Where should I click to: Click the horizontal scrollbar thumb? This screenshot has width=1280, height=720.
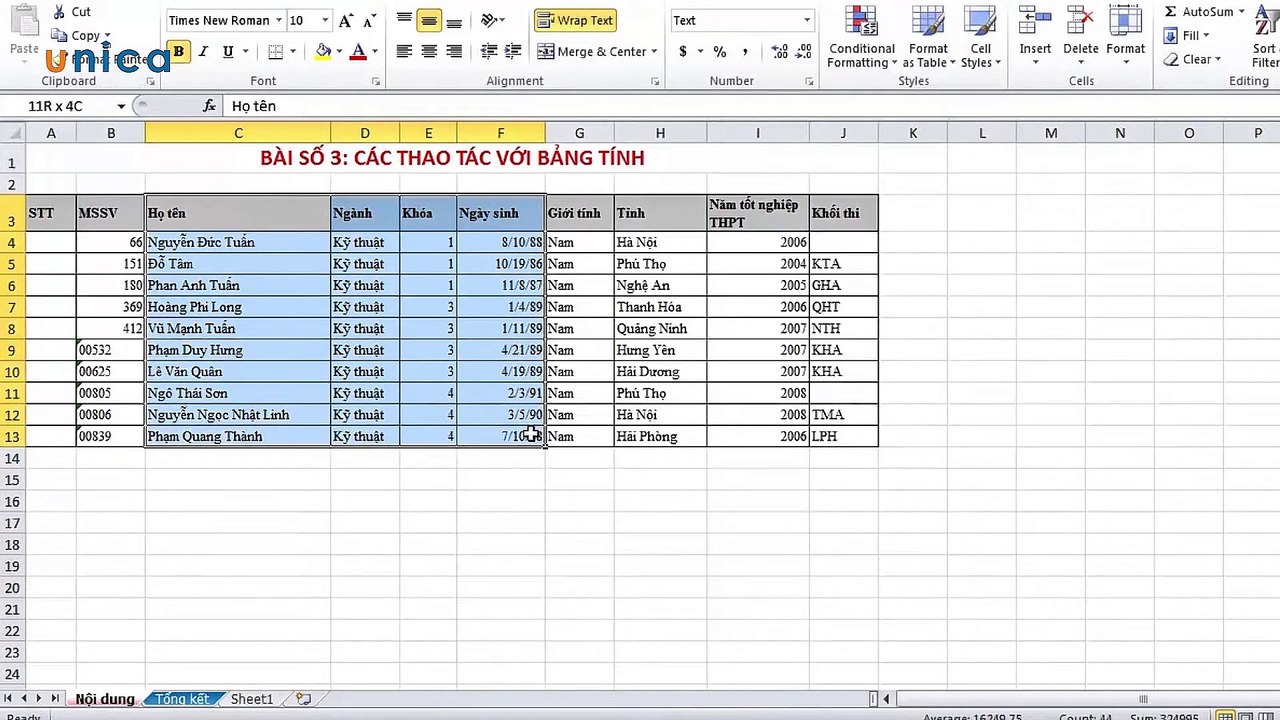[x=1143, y=699]
